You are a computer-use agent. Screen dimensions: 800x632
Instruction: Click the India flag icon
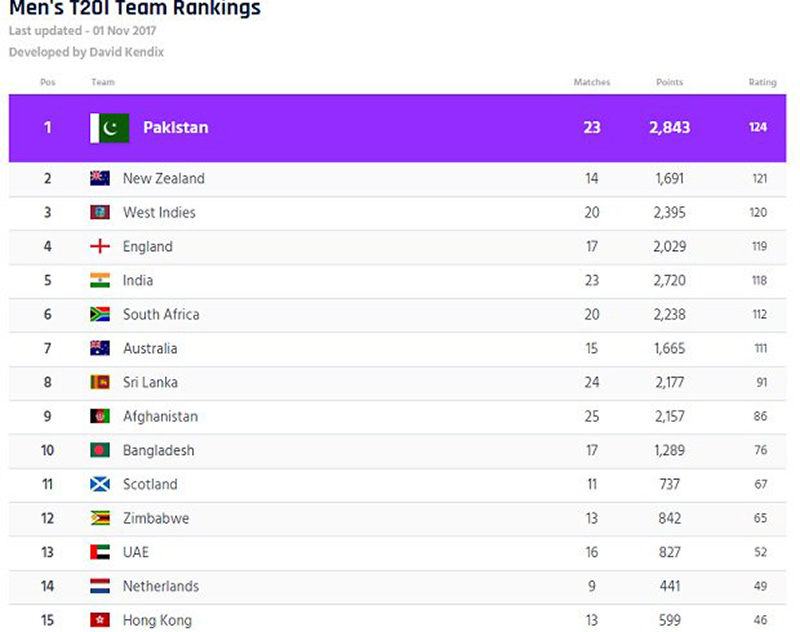pos(99,280)
